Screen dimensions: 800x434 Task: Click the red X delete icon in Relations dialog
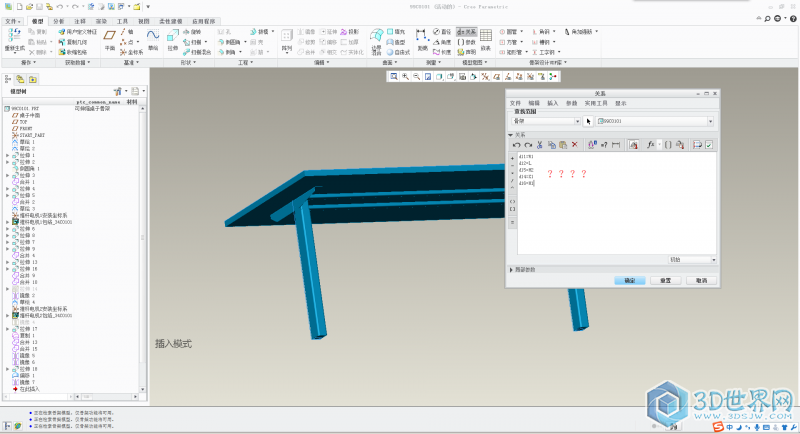(574, 145)
